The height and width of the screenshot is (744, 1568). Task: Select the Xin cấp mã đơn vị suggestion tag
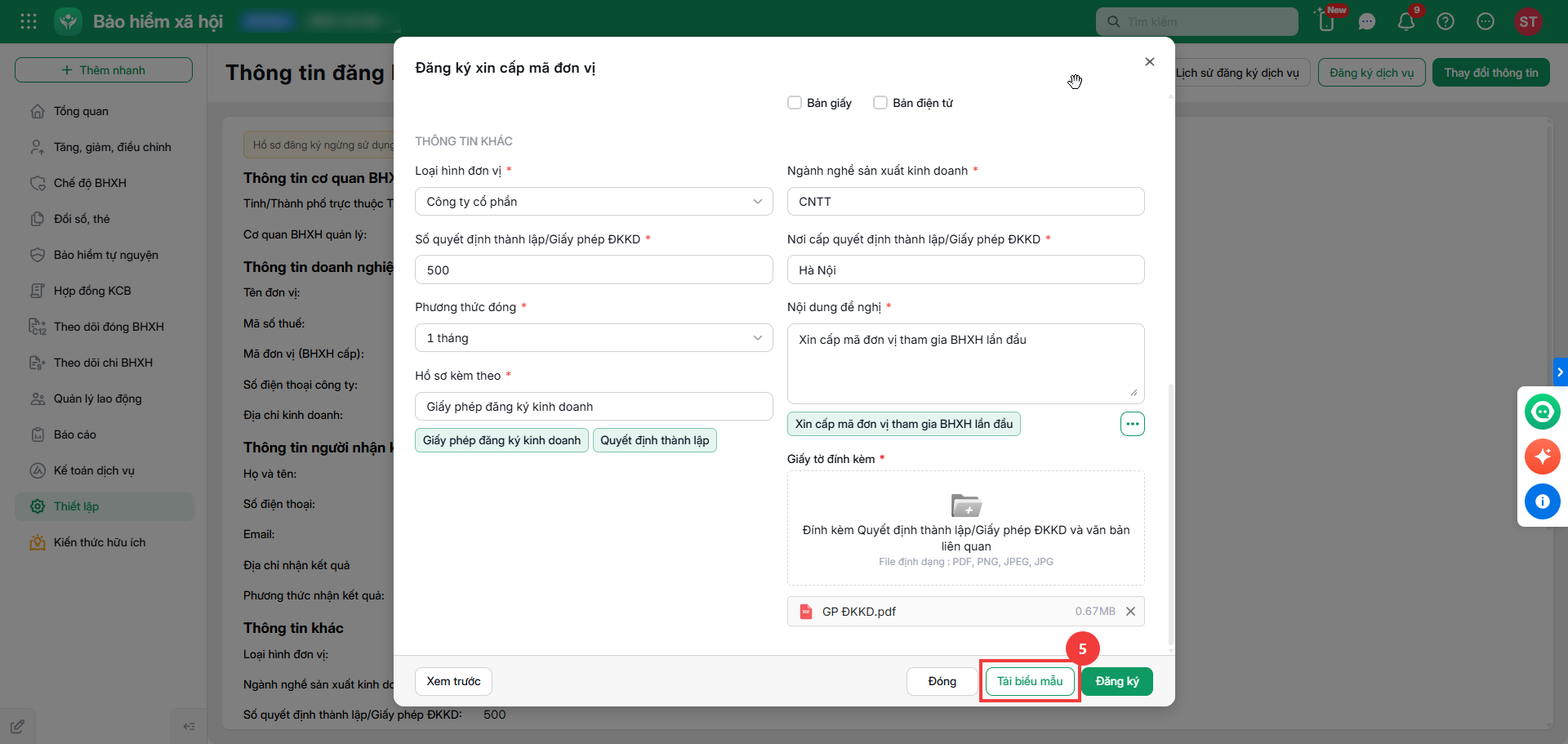904,424
